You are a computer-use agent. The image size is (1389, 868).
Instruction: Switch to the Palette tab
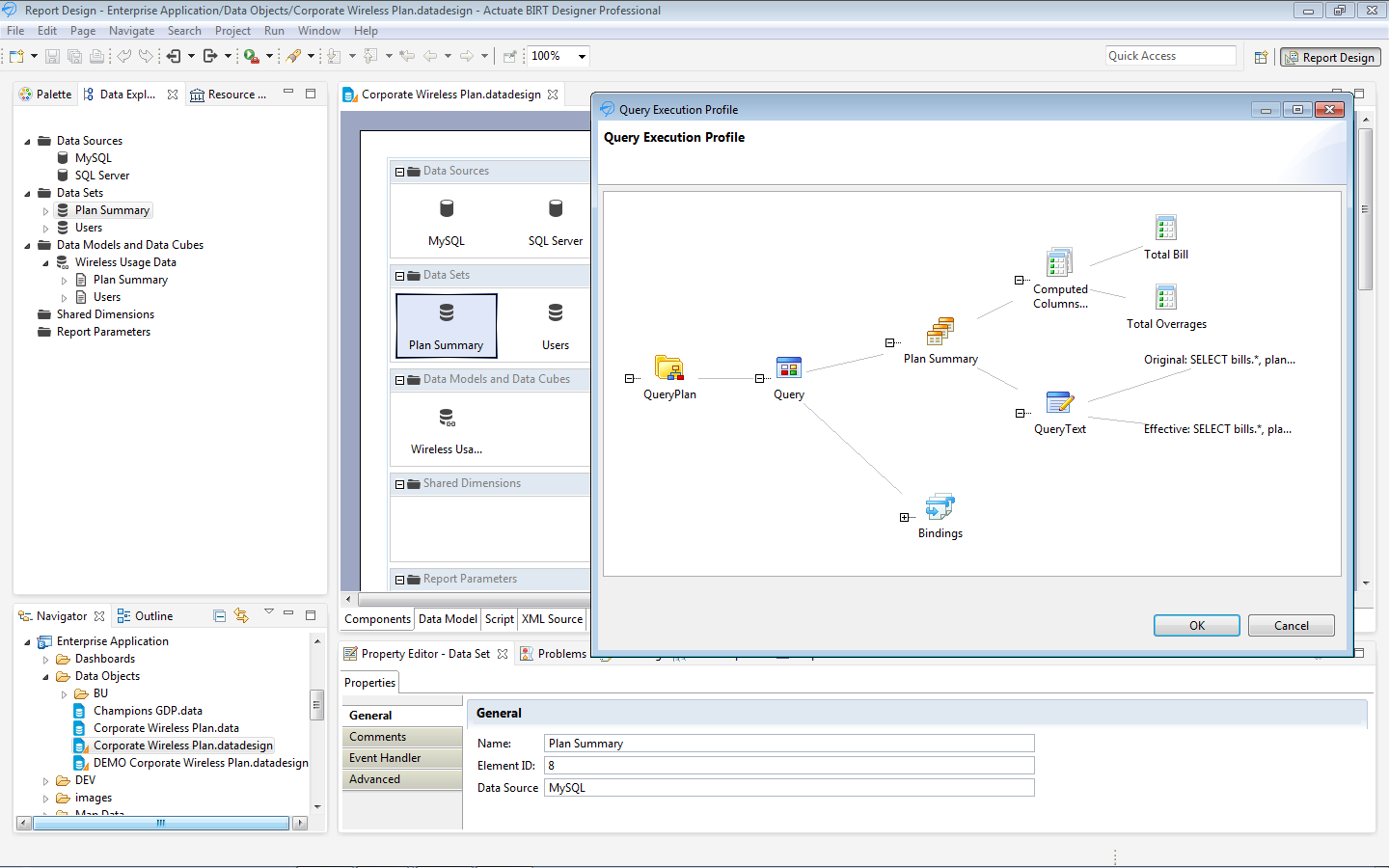tap(45, 95)
